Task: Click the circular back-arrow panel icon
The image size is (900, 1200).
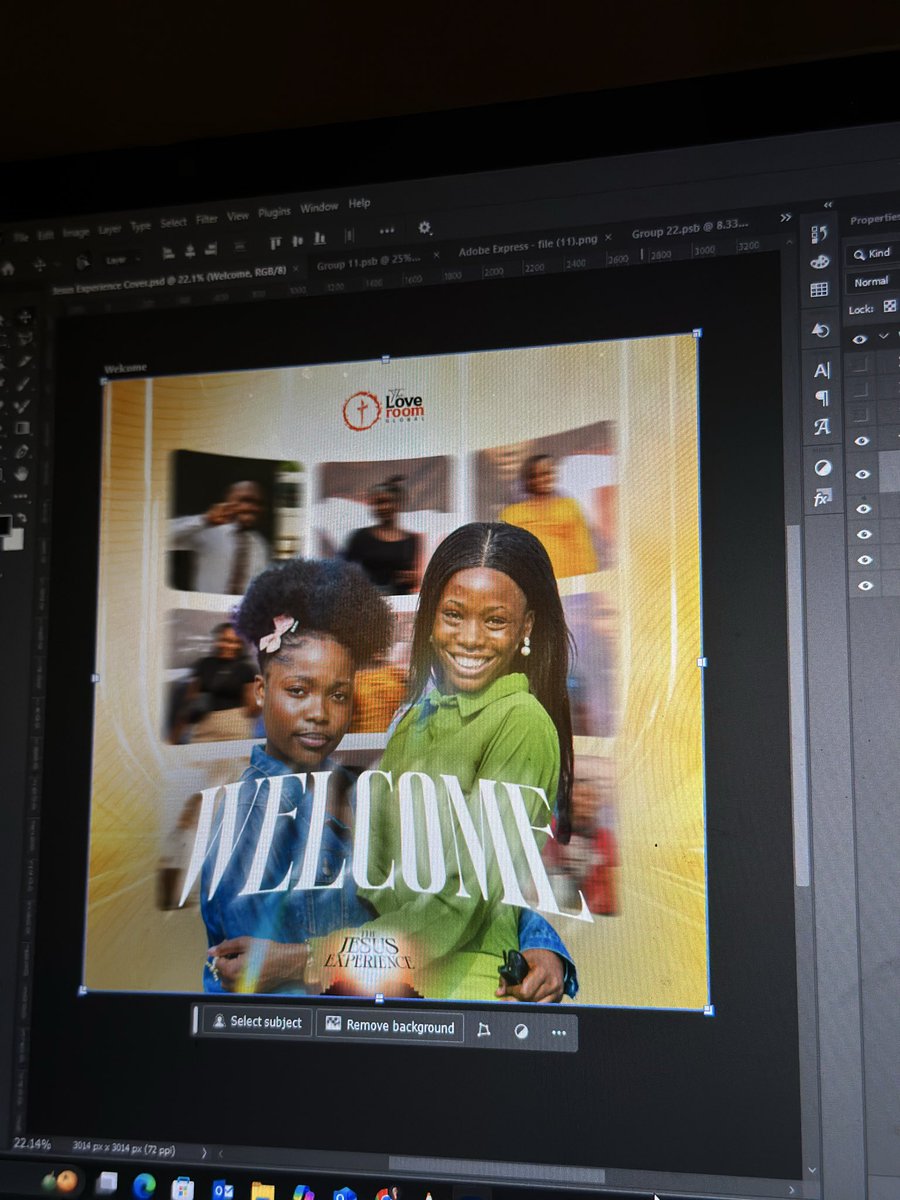Action: pos(821,330)
